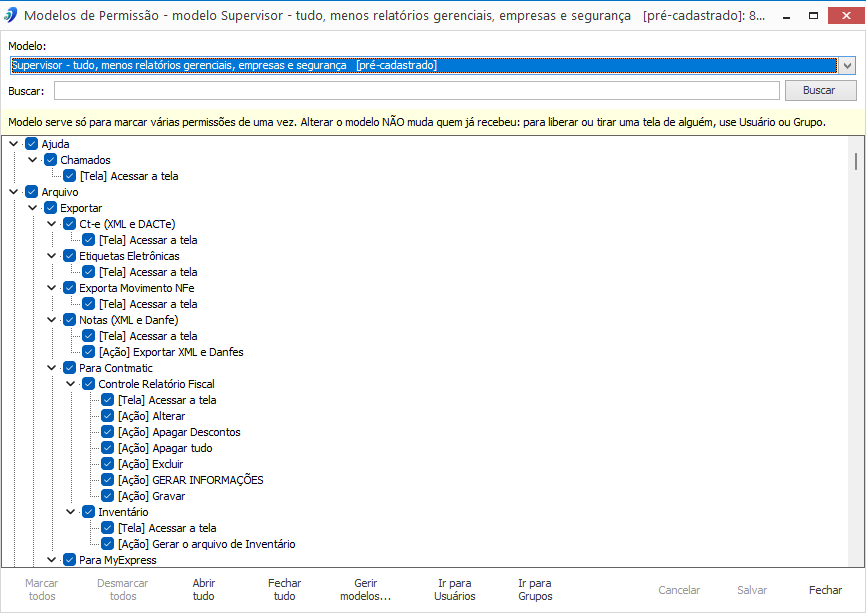The height and width of the screenshot is (613, 866).
Task: Uncheck the [Ação] Alterar permission
Action: 108,416
